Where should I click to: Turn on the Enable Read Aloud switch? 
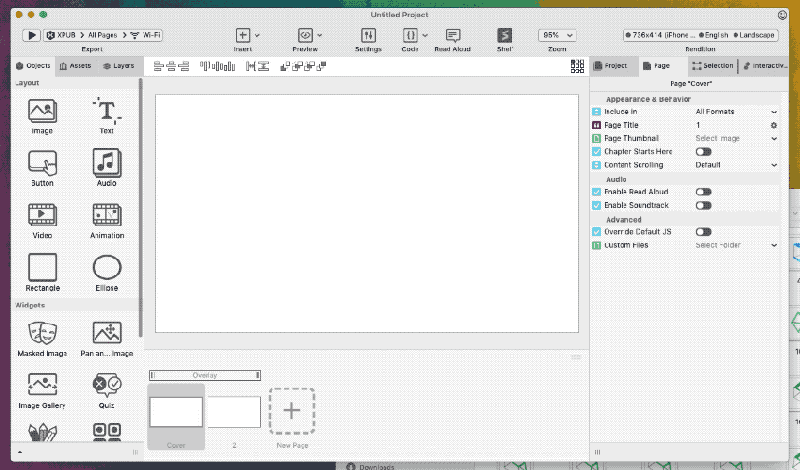pyautogui.click(x=703, y=192)
